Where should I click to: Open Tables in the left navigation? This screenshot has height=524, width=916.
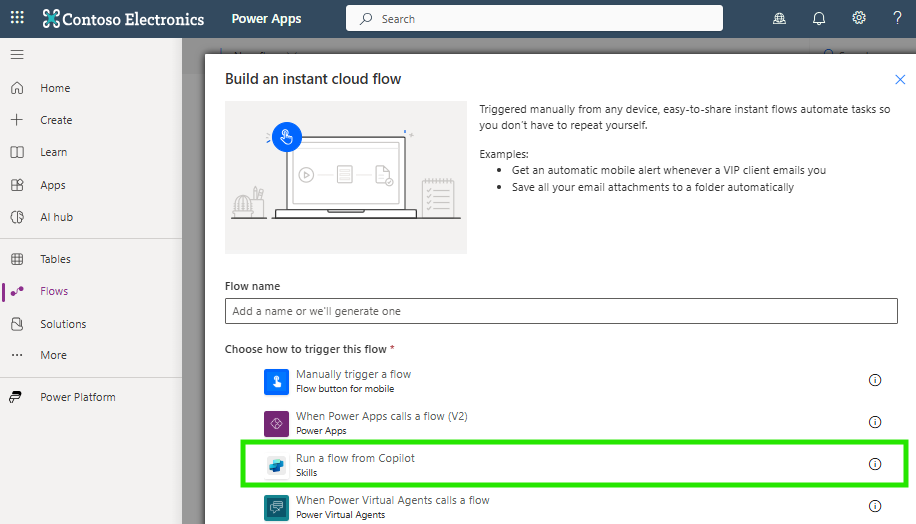(55, 259)
